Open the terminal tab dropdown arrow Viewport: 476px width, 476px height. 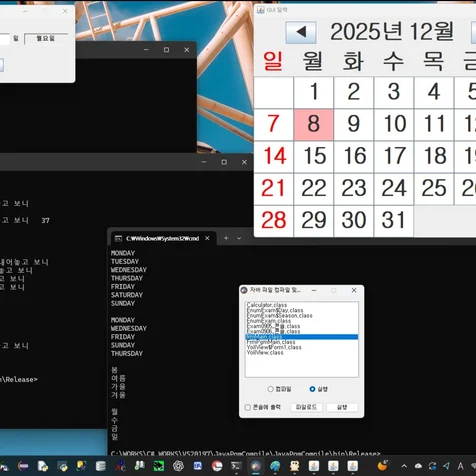click(239, 238)
